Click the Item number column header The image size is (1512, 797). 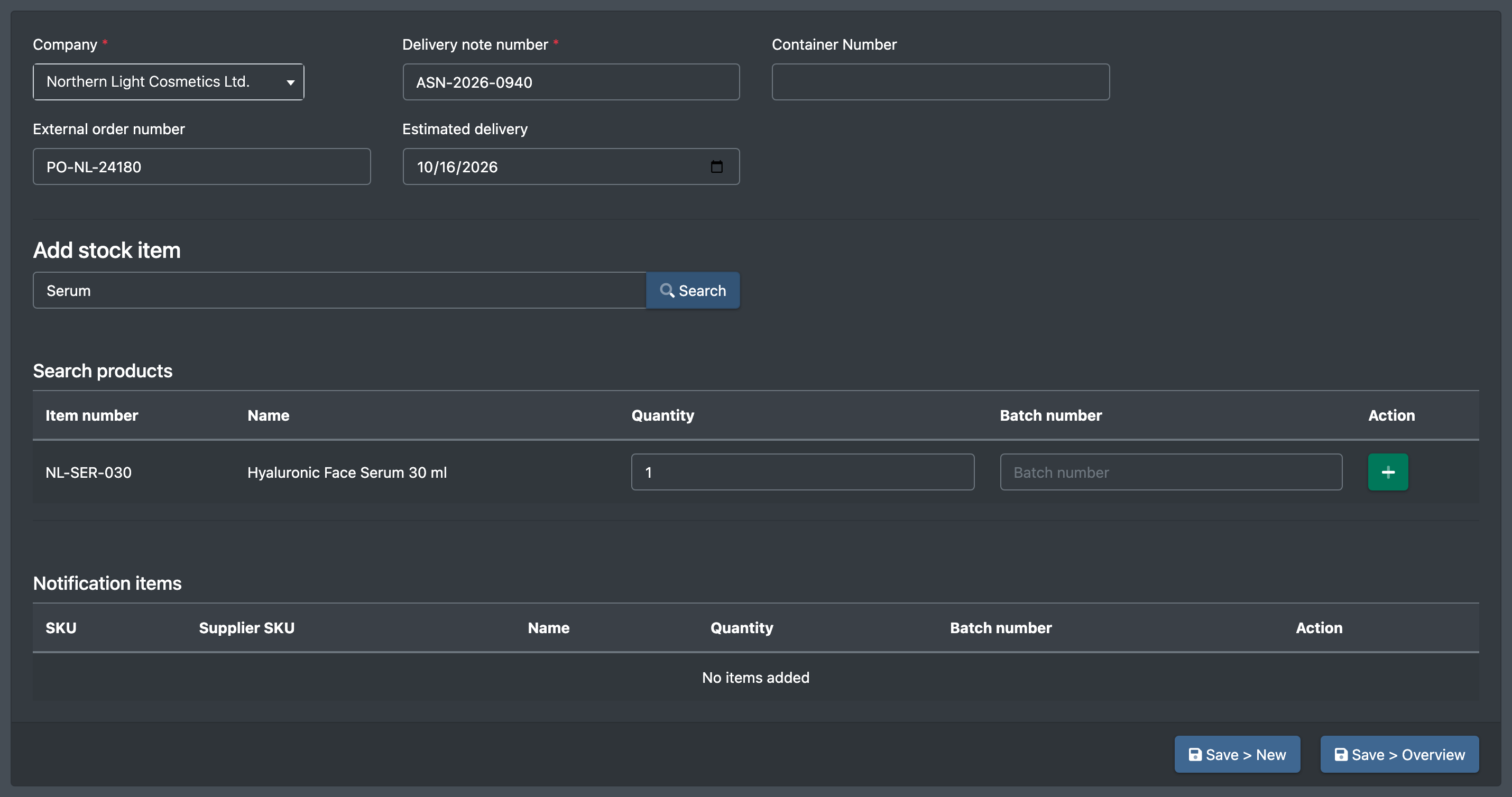click(91, 415)
